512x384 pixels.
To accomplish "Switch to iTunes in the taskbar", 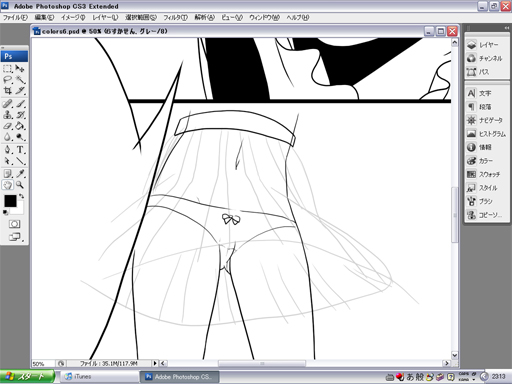I will 99,377.
